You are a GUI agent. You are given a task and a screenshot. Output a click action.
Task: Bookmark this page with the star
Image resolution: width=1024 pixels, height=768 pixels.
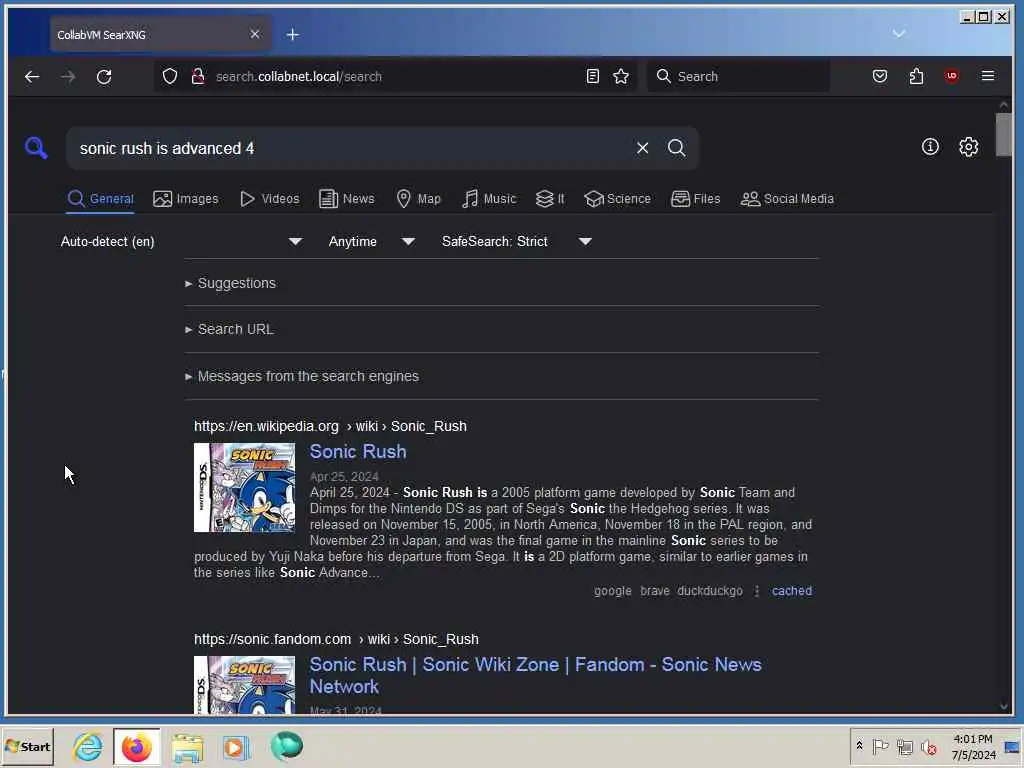tap(621, 76)
